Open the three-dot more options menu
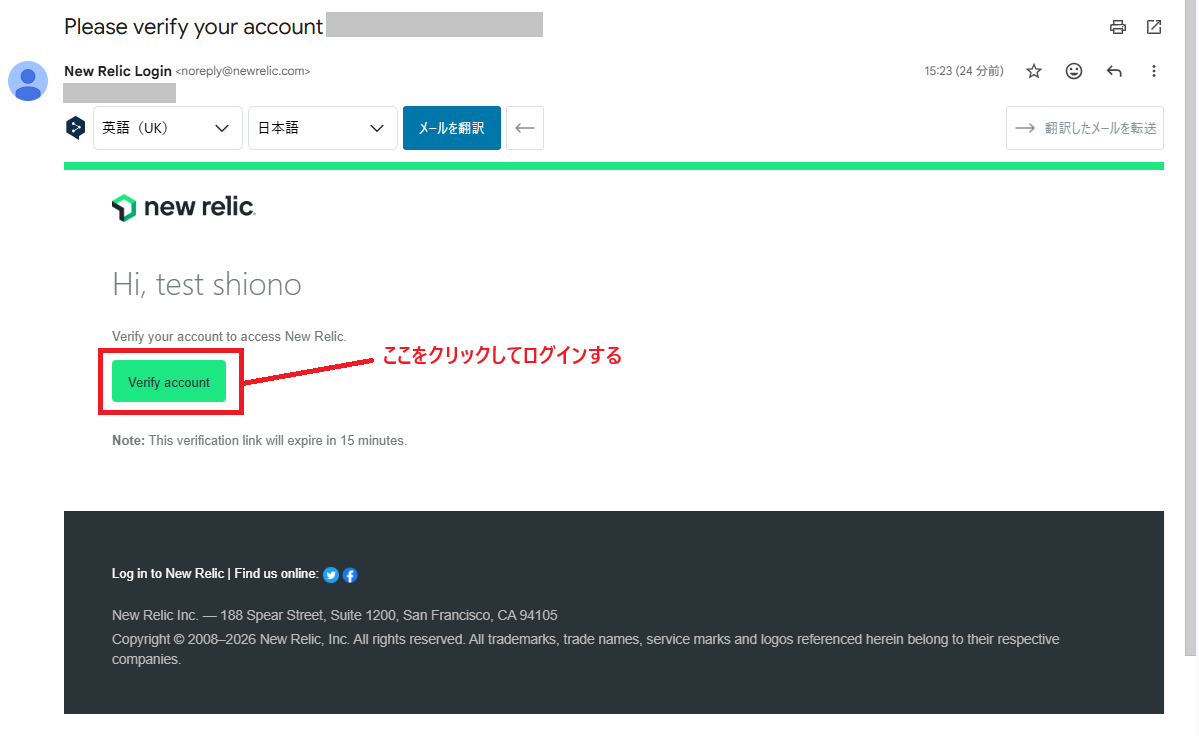 (x=1154, y=71)
